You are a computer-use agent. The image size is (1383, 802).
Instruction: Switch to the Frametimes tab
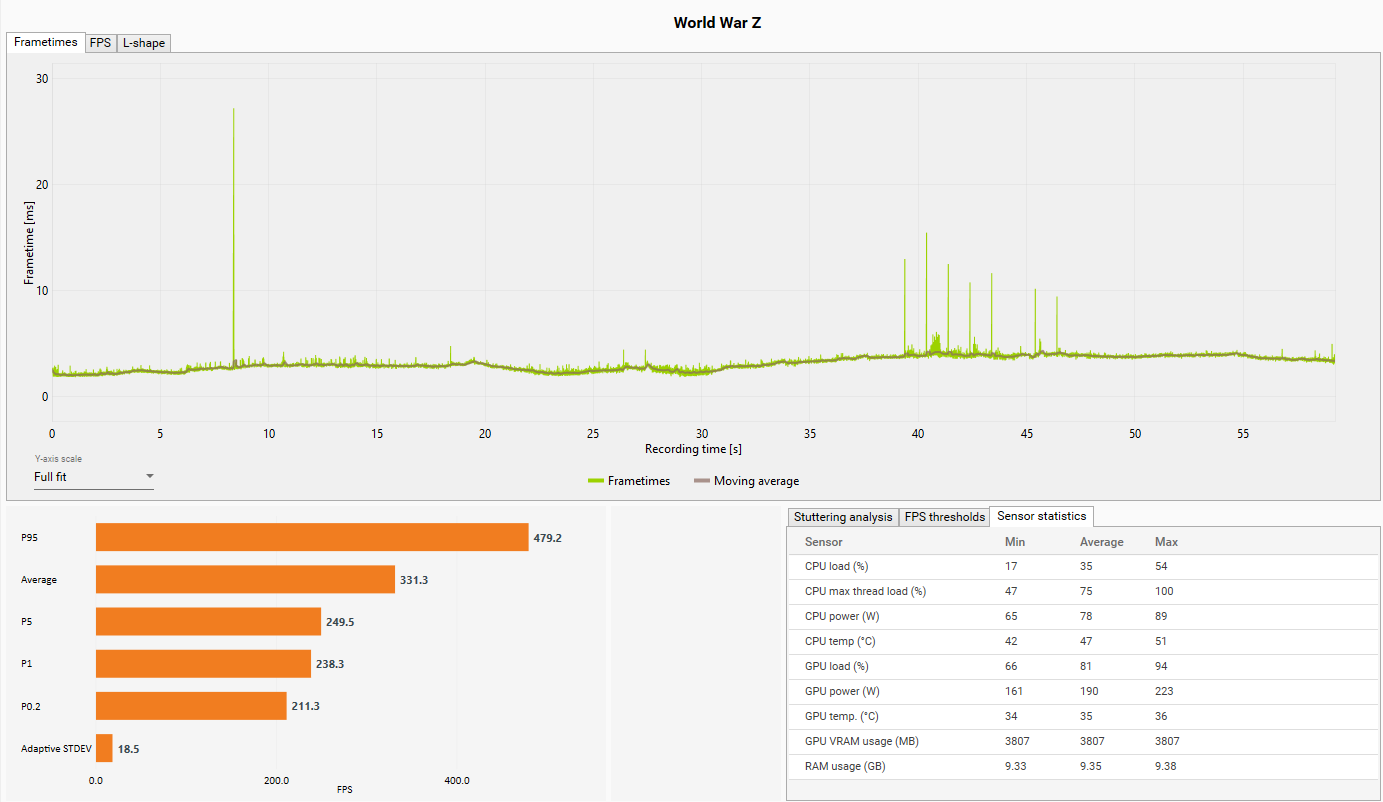(46, 43)
